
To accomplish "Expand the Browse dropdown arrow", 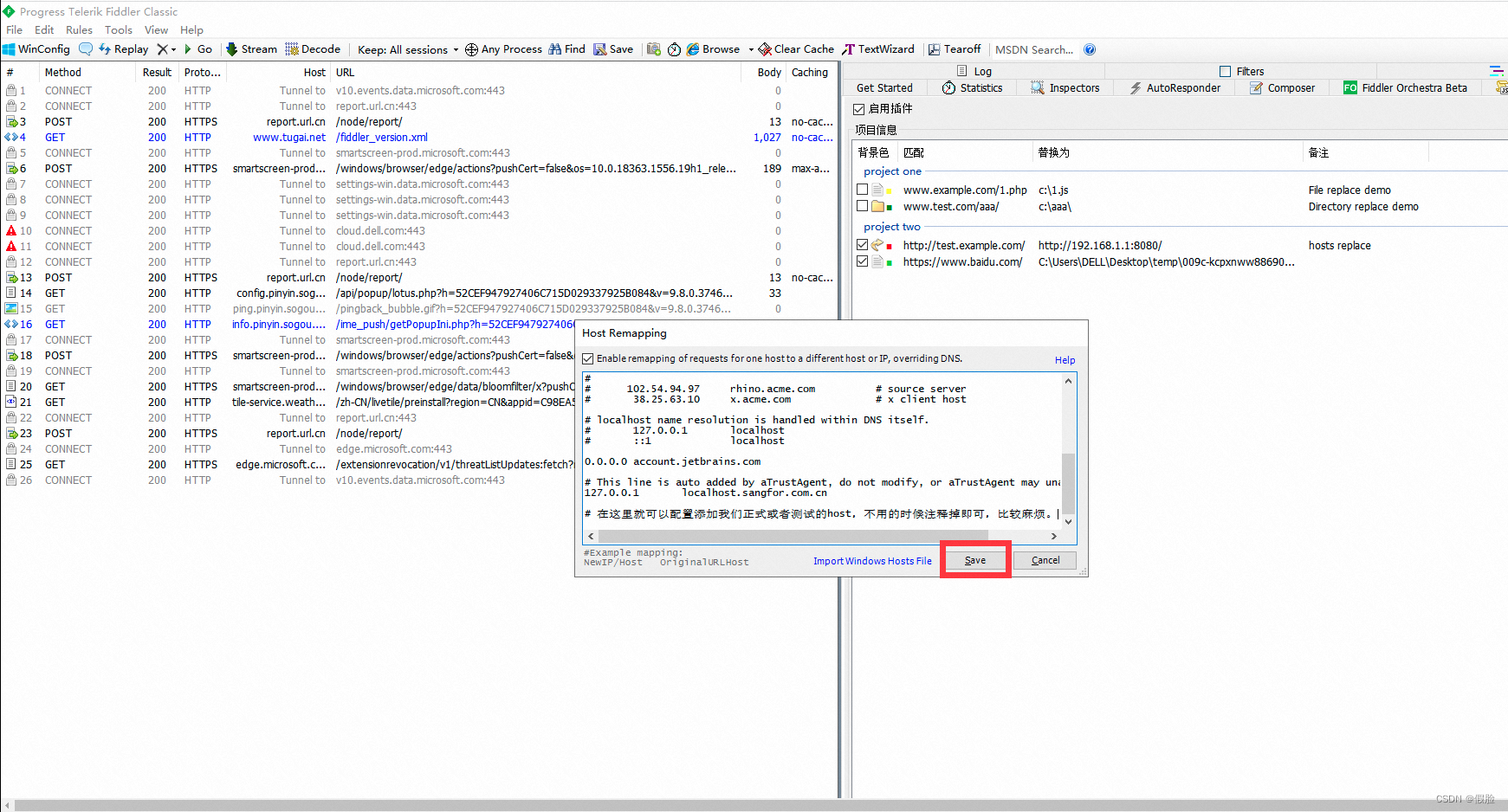I will [750, 49].
